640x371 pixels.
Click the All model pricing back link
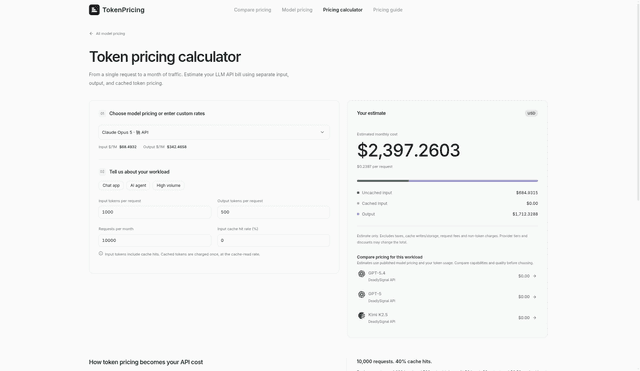110,33
